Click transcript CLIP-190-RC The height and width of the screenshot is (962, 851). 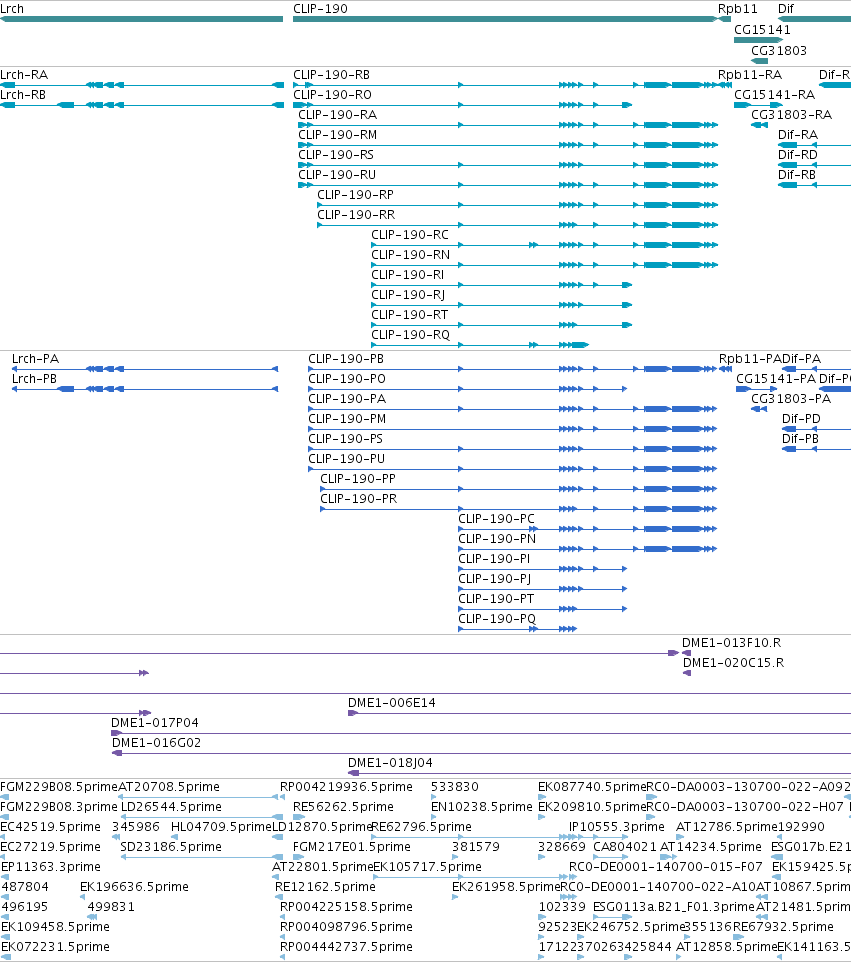pos(410,235)
